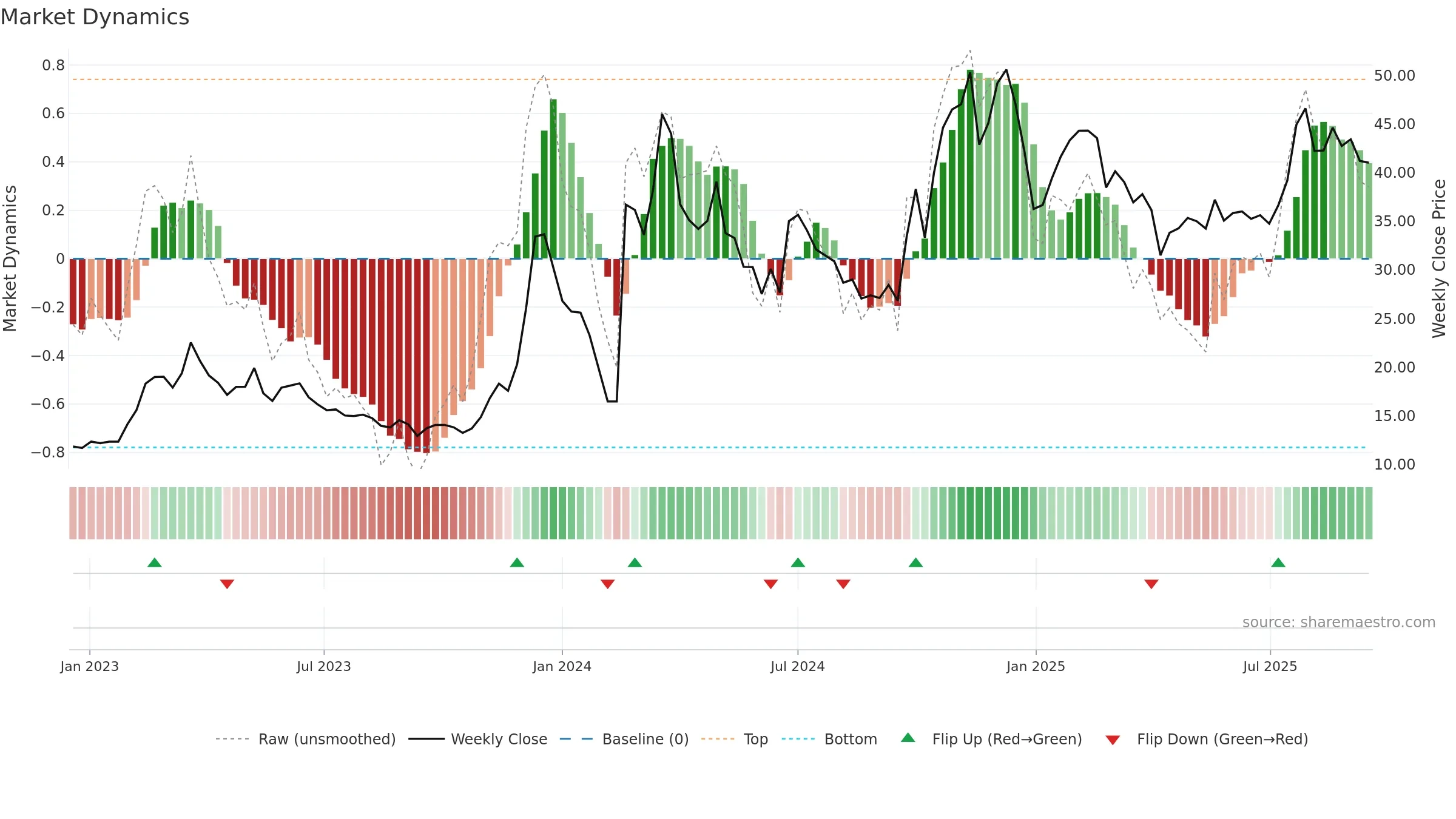Click the 50.00 right axis price label
1456x819 pixels.
point(1395,75)
